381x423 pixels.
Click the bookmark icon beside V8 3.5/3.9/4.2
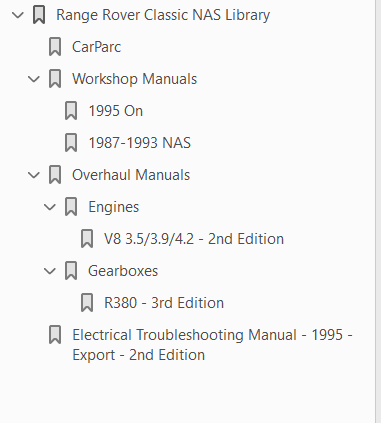(x=87, y=239)
